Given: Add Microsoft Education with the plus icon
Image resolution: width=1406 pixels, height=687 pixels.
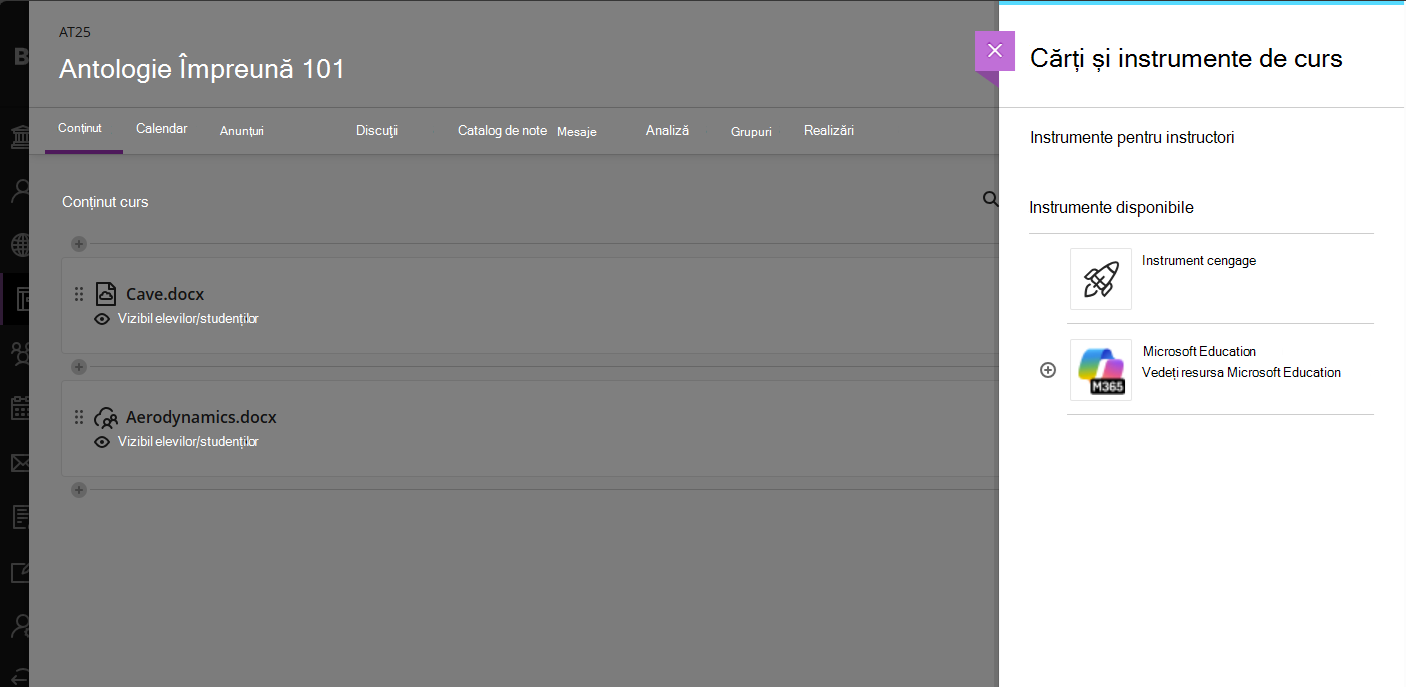Looking at the screenshot, I should pyautogui.click(x=1048, y=370).
